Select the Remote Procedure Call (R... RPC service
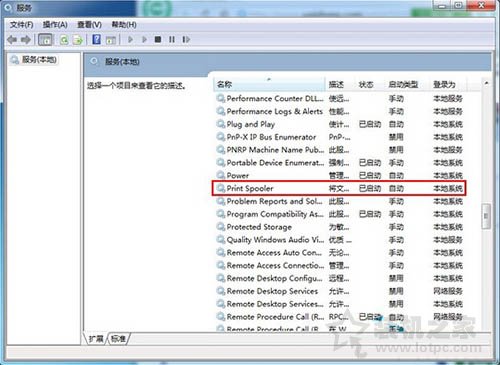Image resolution: width=500 pixels, height=365 pixels. [339, 317]
